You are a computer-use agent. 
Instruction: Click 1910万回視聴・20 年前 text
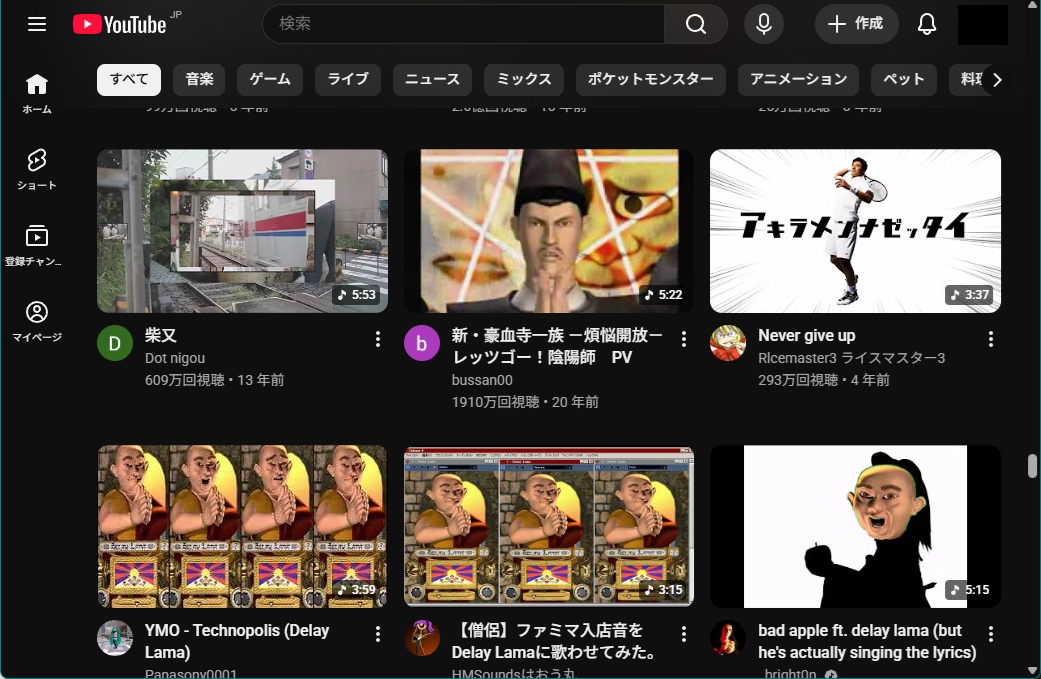(x=525, y=402)
